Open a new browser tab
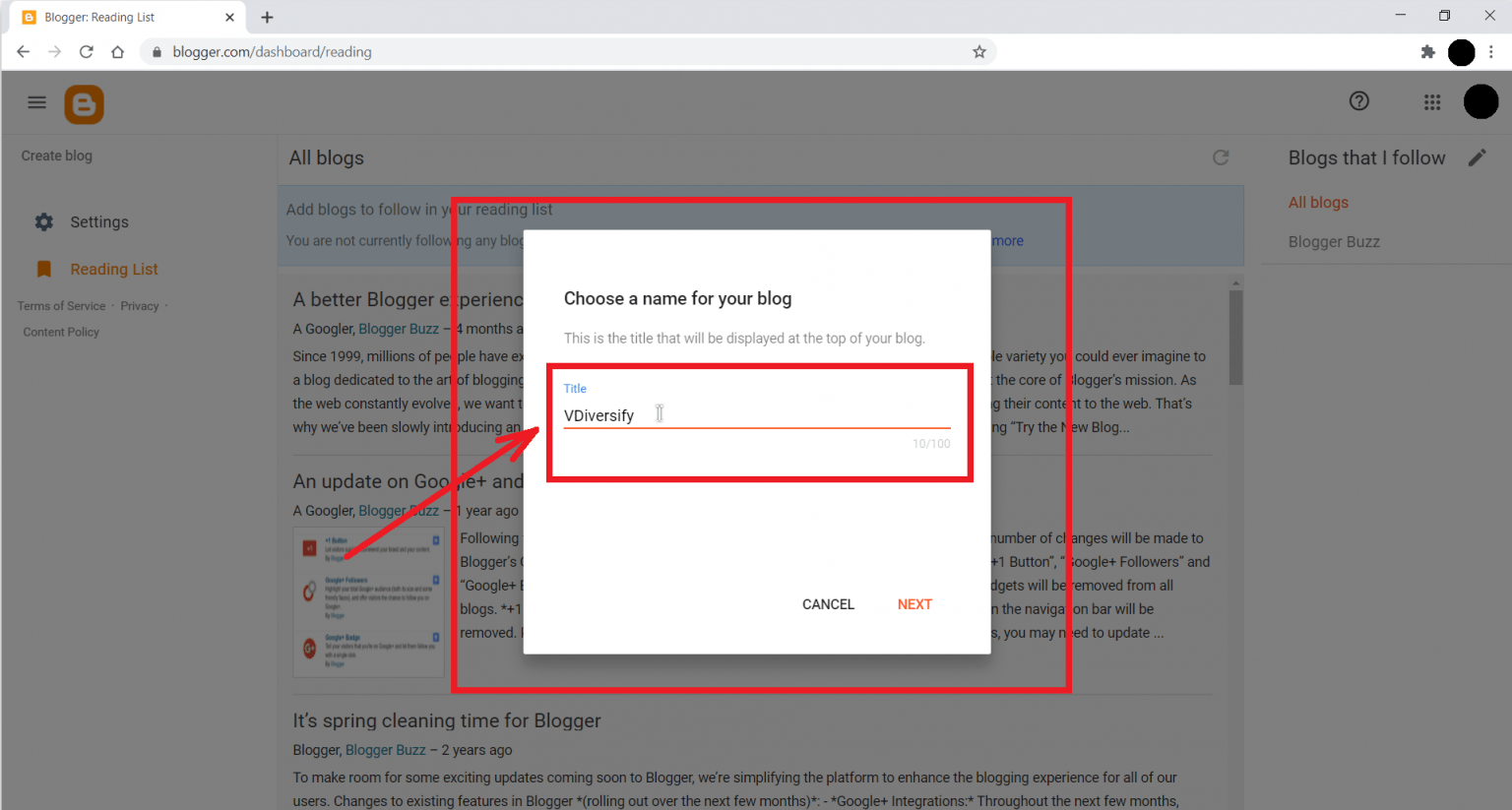Image resolution: width=1512 pixels, height=810 pixels. click(x=268, y=16)
